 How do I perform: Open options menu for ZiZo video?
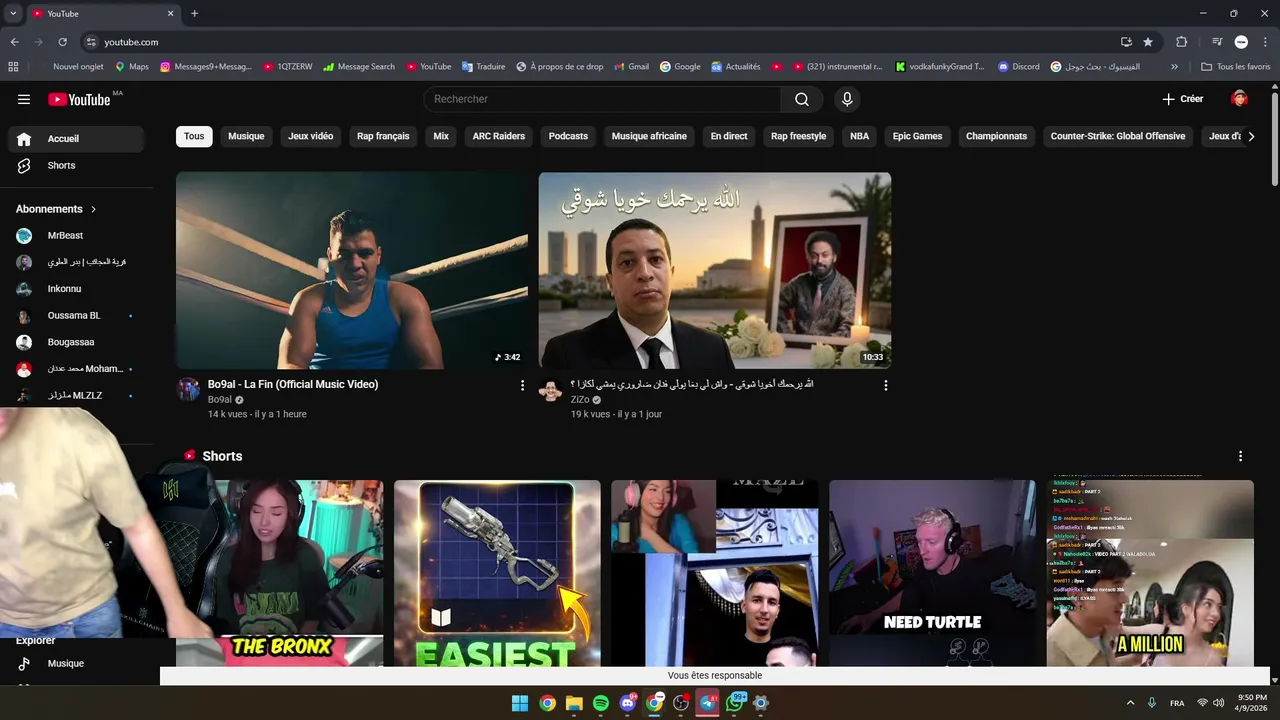point(885,385)
